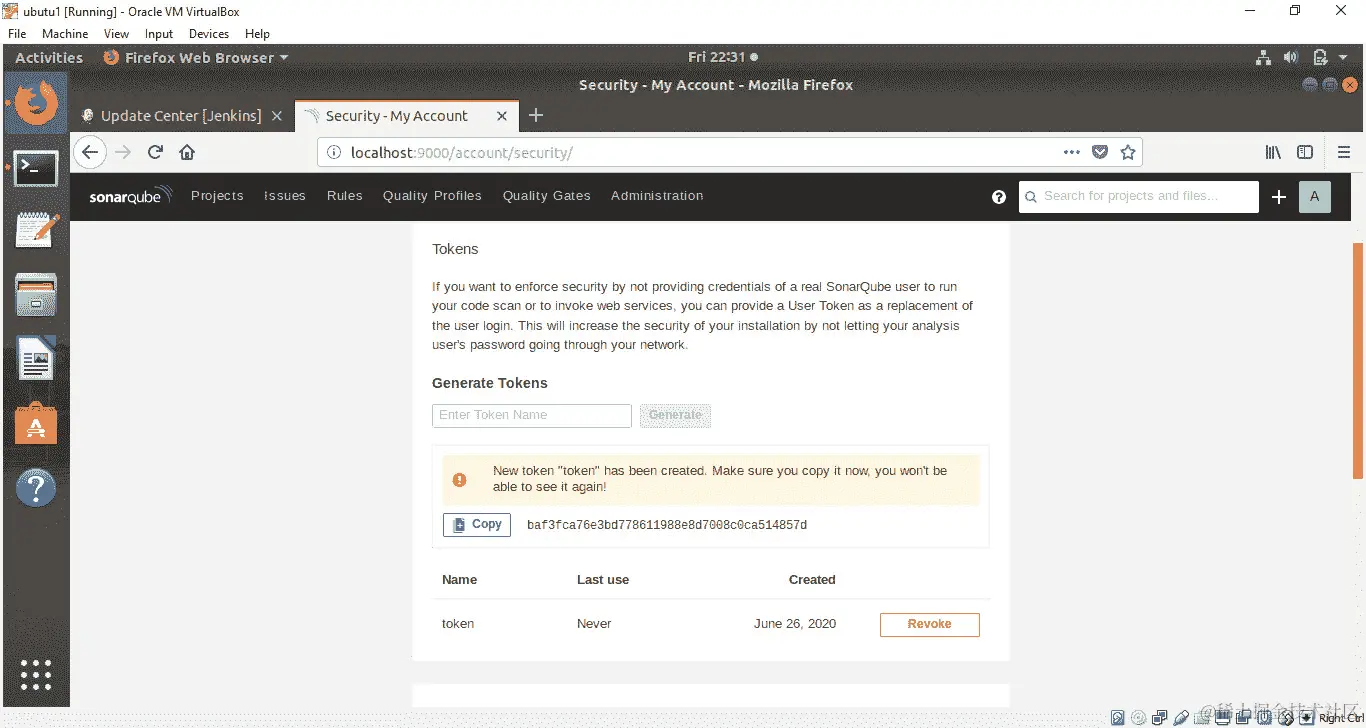The width and height of the screenshot is (1366, 728).
Task: Open the Firefox Web Browser app menu
Action: 196,58
